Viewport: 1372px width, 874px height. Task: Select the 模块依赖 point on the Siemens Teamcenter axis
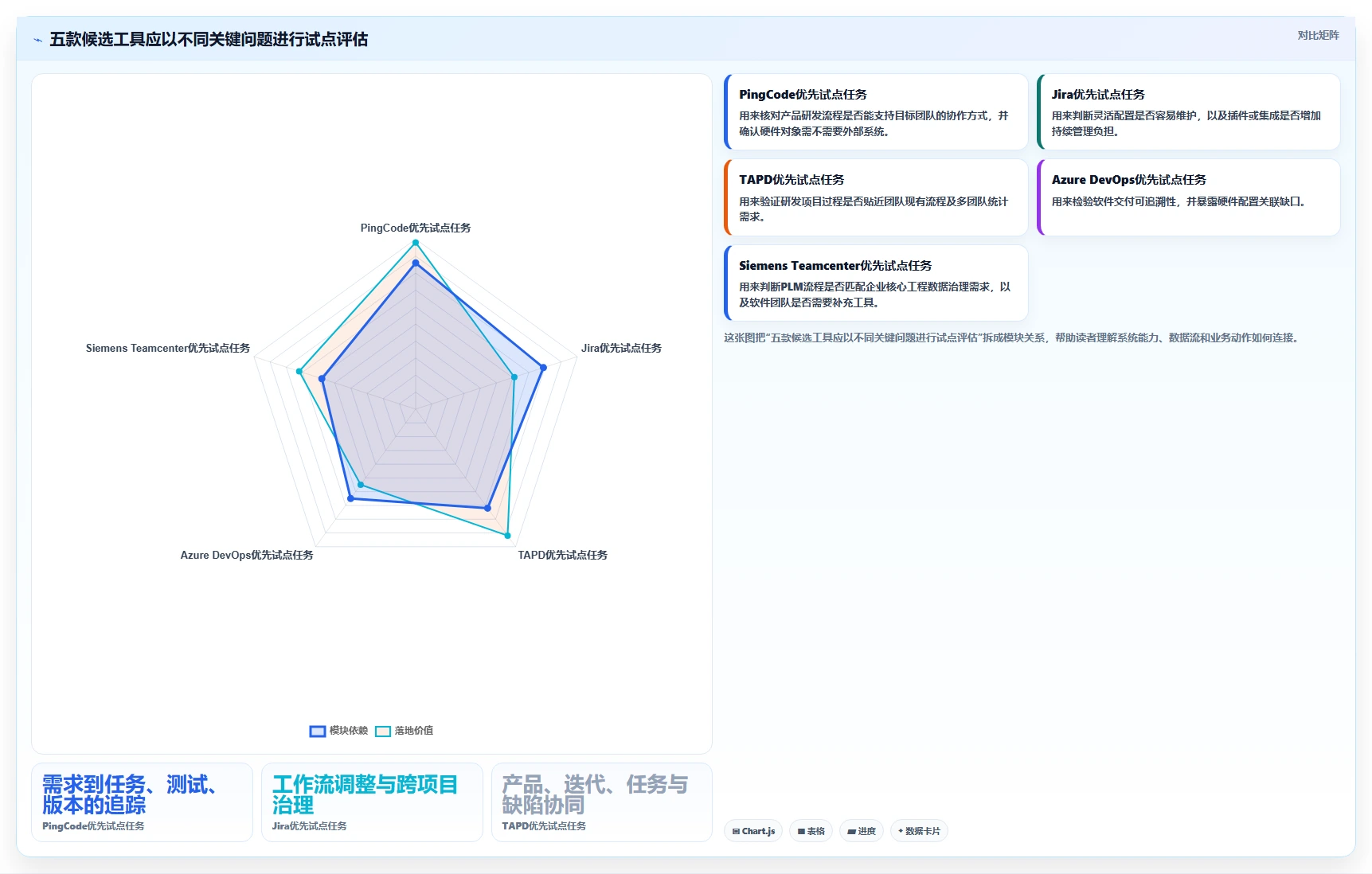point(322,379)
